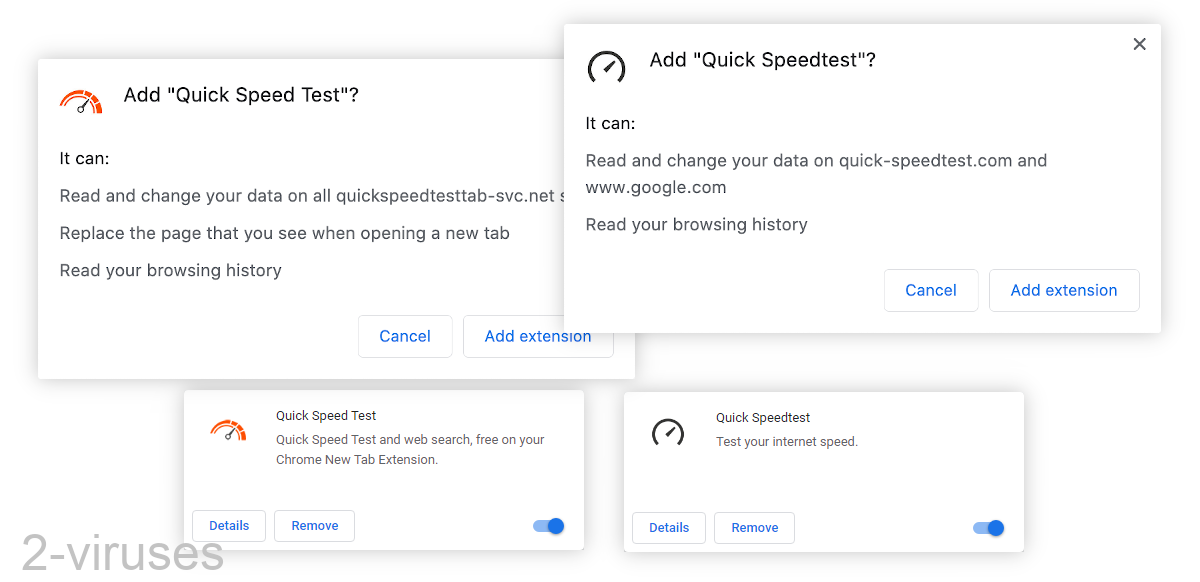Click the orange speedometer icon in "Quick Speed Test" dialog
The height and width of the screenshot is (582, 1200).
[x=81, y=100]
